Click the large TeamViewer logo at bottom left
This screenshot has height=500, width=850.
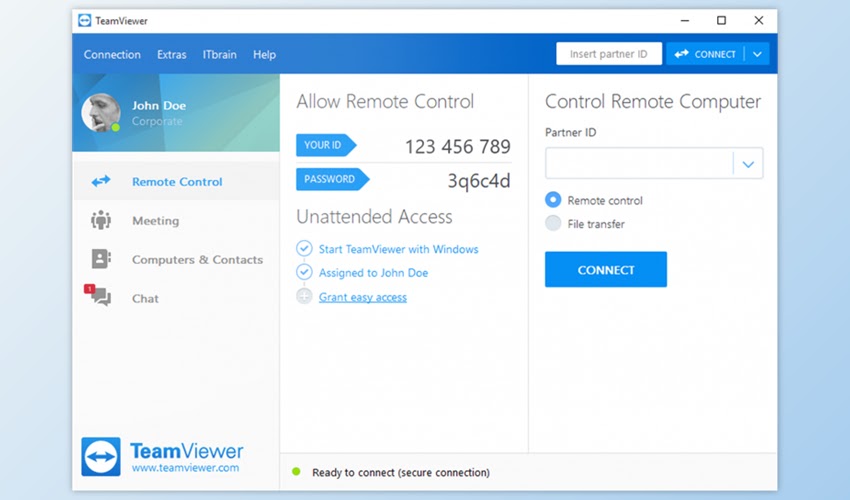click(101, 457)
